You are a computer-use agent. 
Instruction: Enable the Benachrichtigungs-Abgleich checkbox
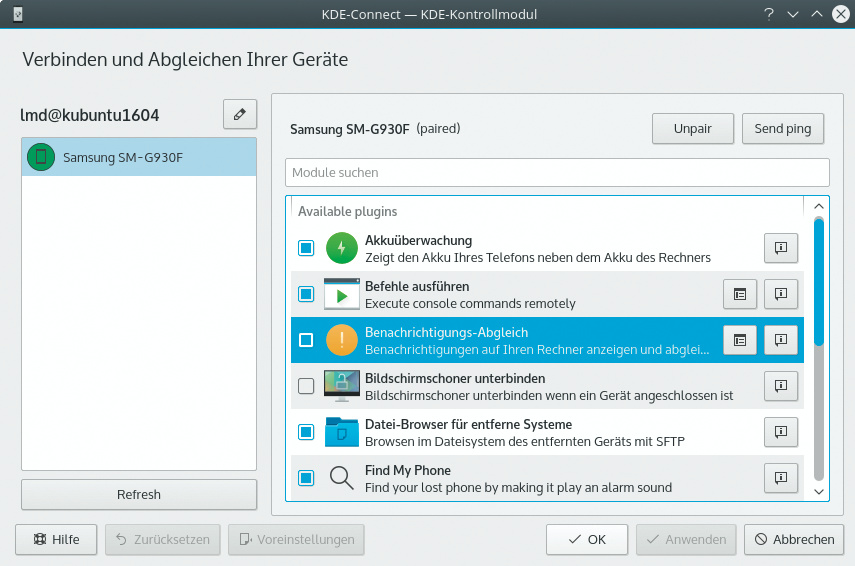pos(306,340)
